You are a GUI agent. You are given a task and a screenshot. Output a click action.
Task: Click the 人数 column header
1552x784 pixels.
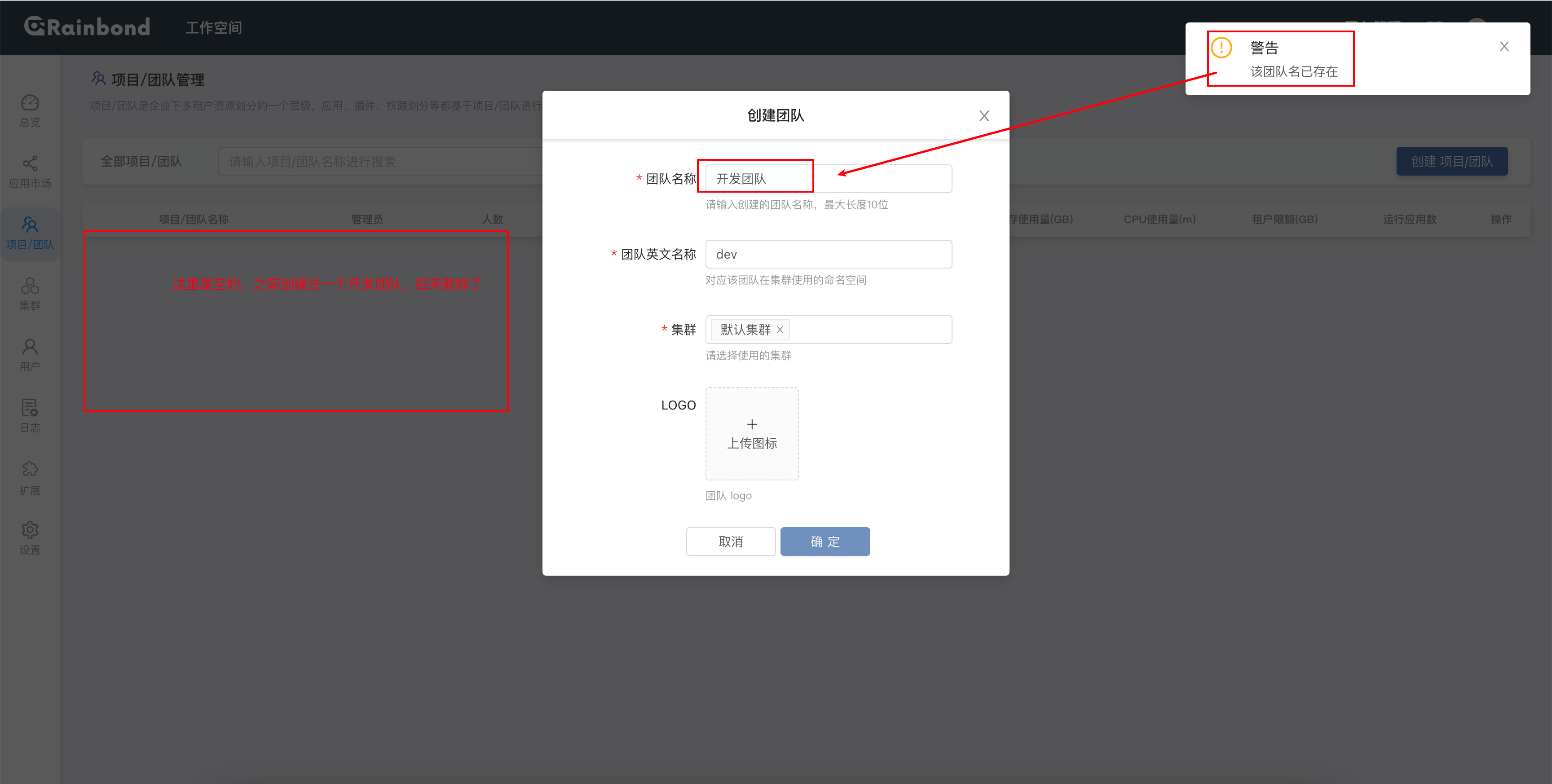(x=492, y=220)
